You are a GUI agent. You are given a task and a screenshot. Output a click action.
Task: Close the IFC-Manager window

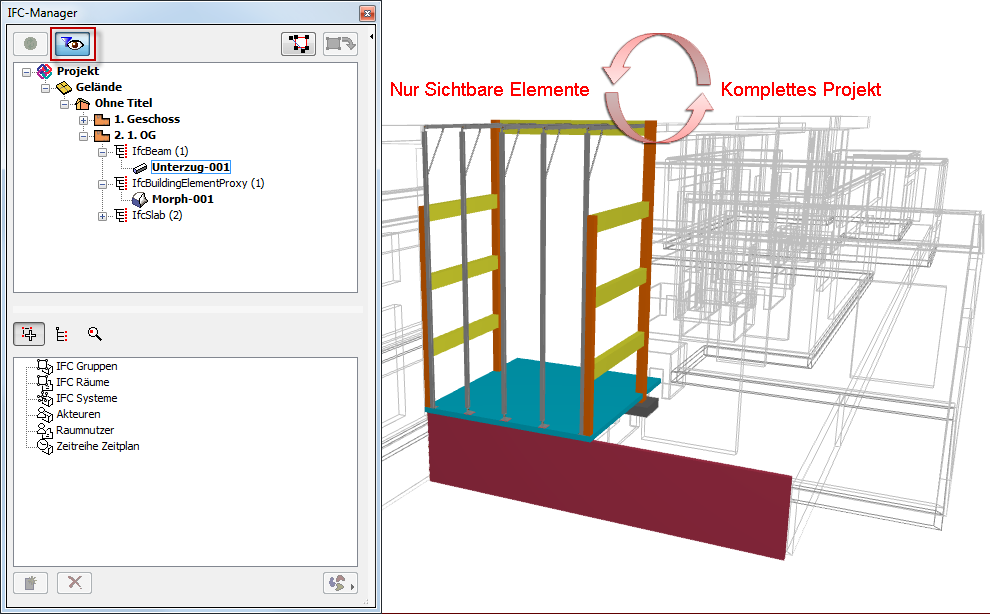pyautogui.click(x=367, y=13)
